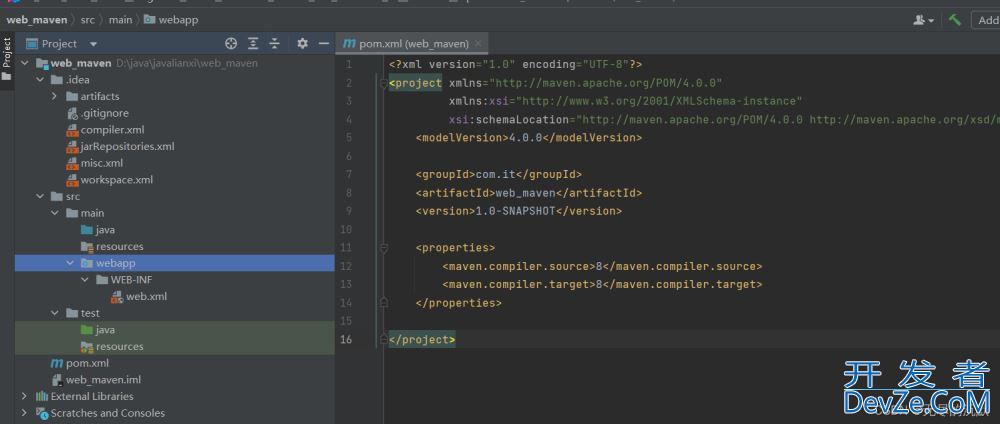Click the src breadcrumb in navigation bar
The image size is (1000, 424).
click(87, 20)
